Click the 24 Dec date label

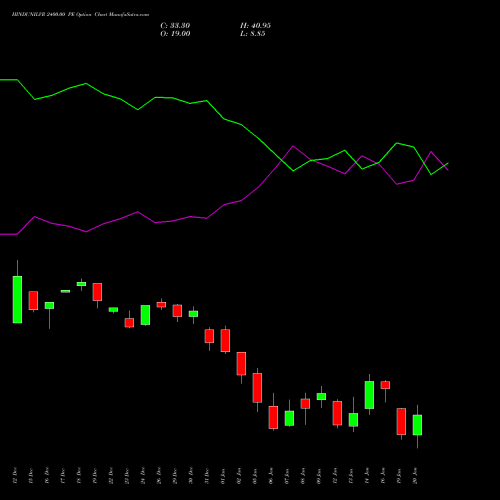[143, 476]
